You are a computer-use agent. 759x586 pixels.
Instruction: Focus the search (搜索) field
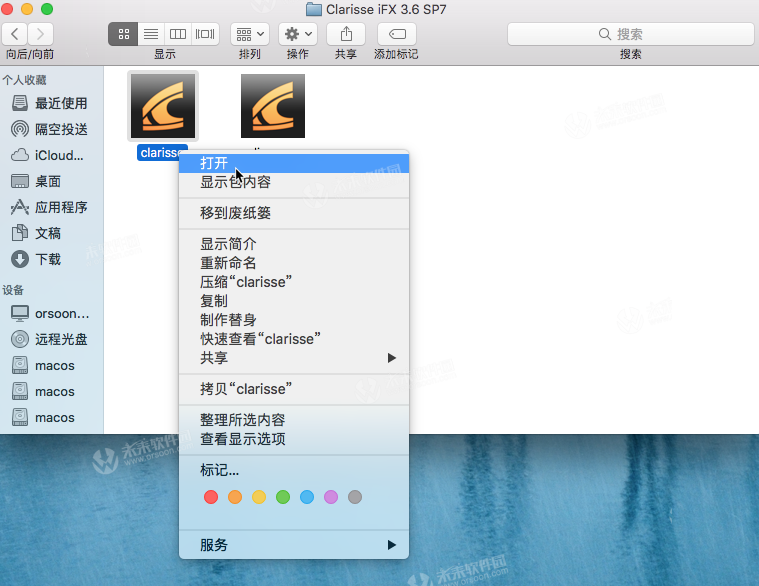(x=631, y=34)
